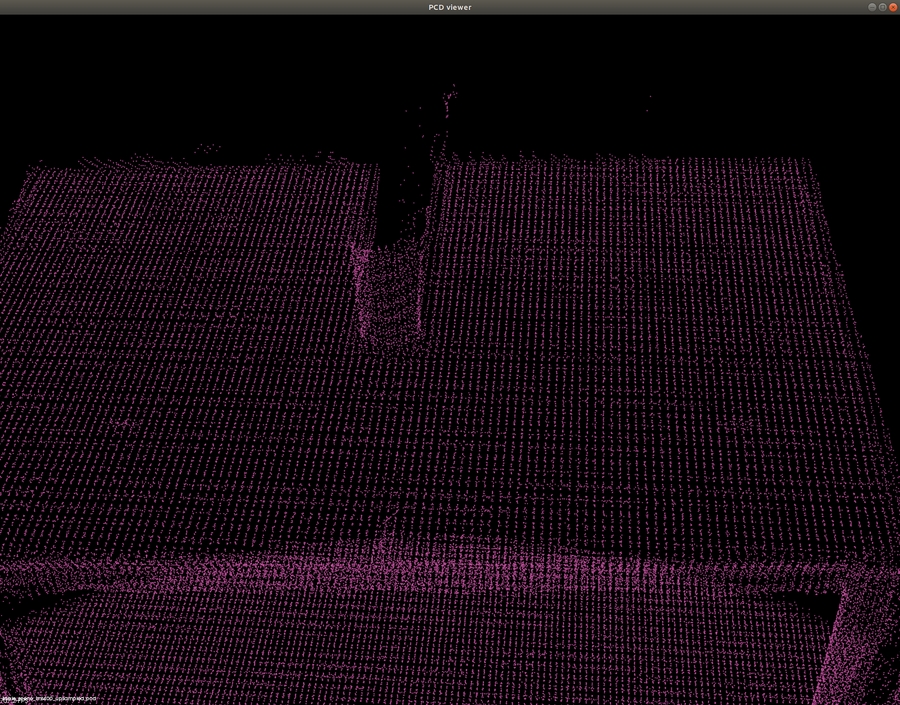
Task: Minimize the PCD viewer window
Action: point(872,7)
